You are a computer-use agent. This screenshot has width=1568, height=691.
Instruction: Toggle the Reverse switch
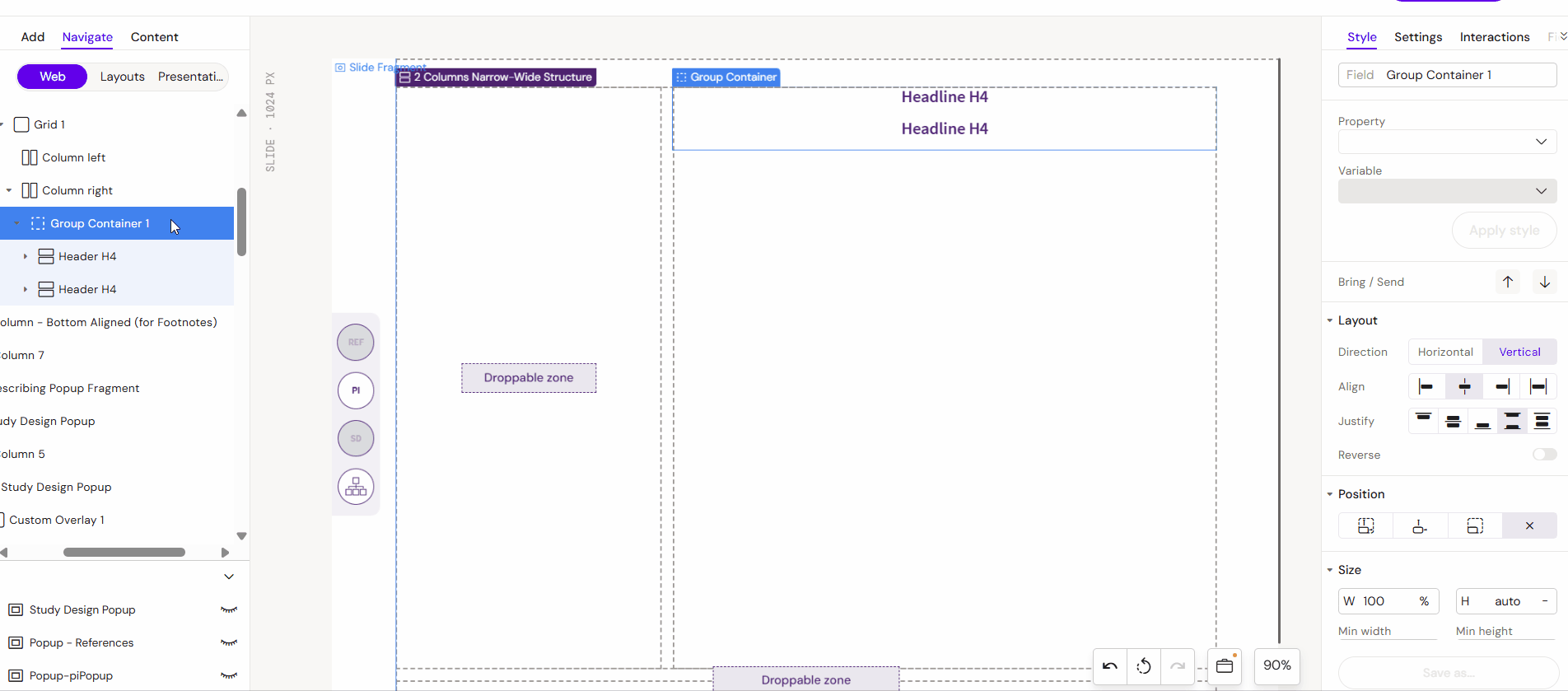[x=1544, y=455]
